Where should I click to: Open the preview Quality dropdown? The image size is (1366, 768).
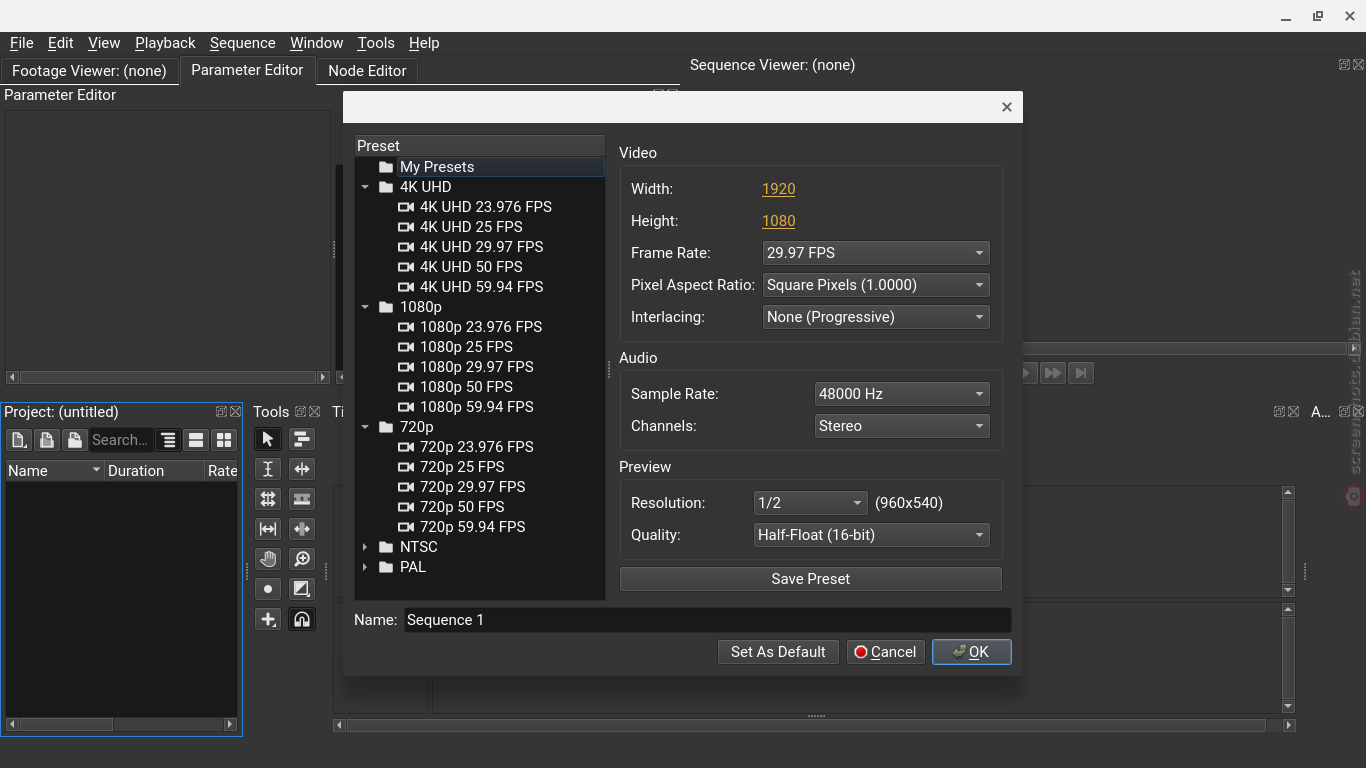click(871, 535)
